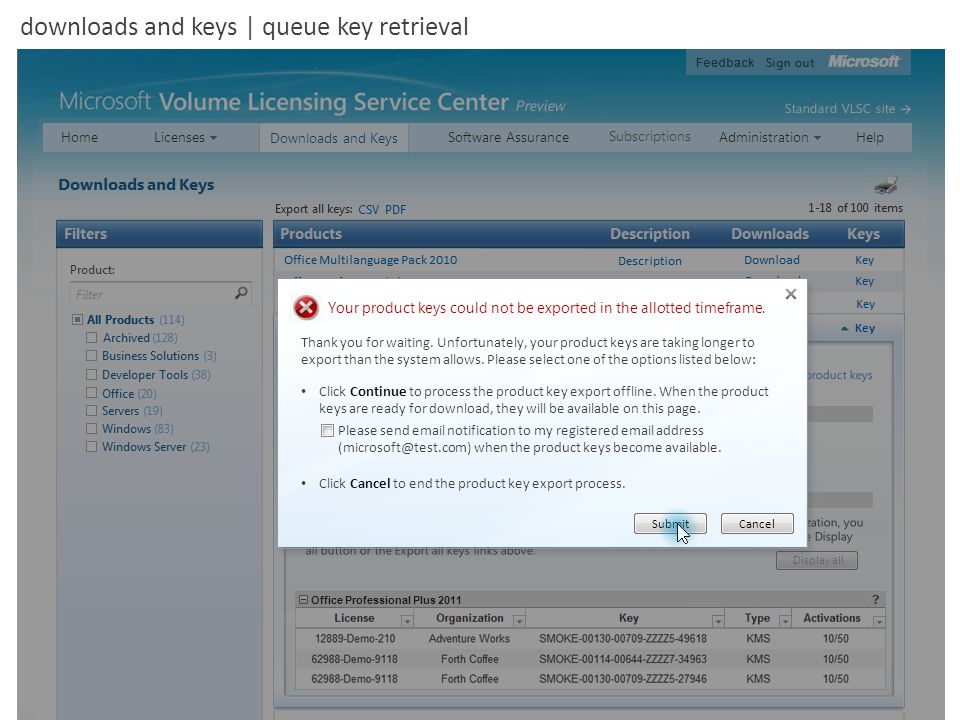
Task: Click the Submit button
Action: click(670, 523)
